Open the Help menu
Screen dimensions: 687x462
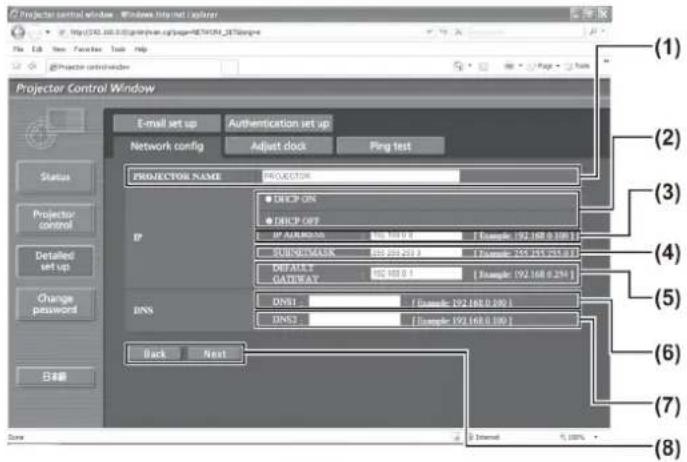(140, 49)
